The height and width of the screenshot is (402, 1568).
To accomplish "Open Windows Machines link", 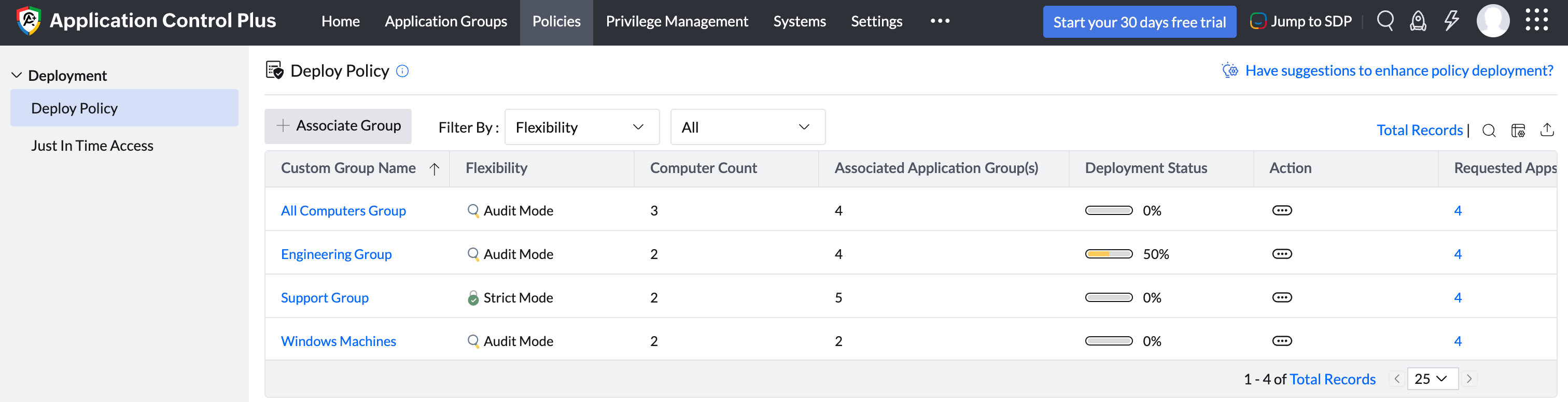I will (339, 341).
